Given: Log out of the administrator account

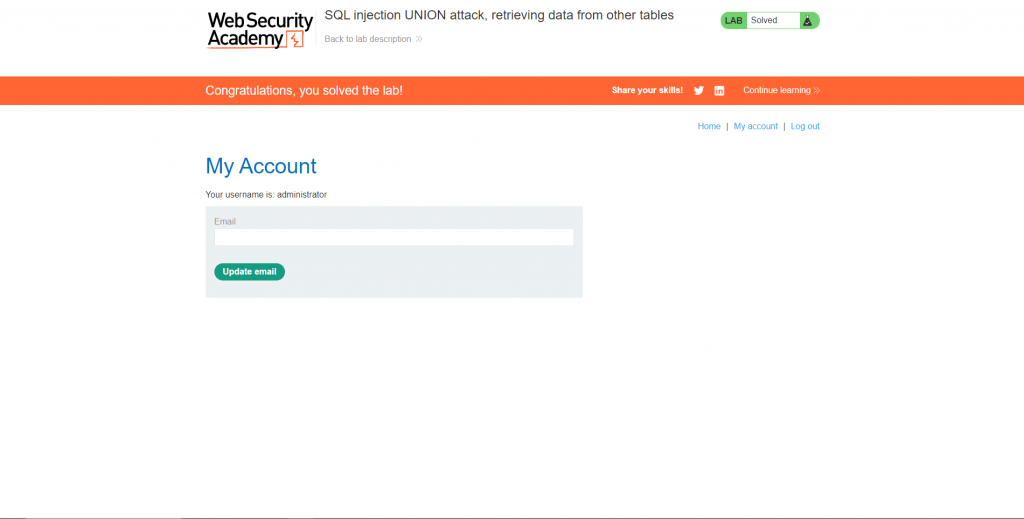Looking at the screenshot, I should click(805, 127).
